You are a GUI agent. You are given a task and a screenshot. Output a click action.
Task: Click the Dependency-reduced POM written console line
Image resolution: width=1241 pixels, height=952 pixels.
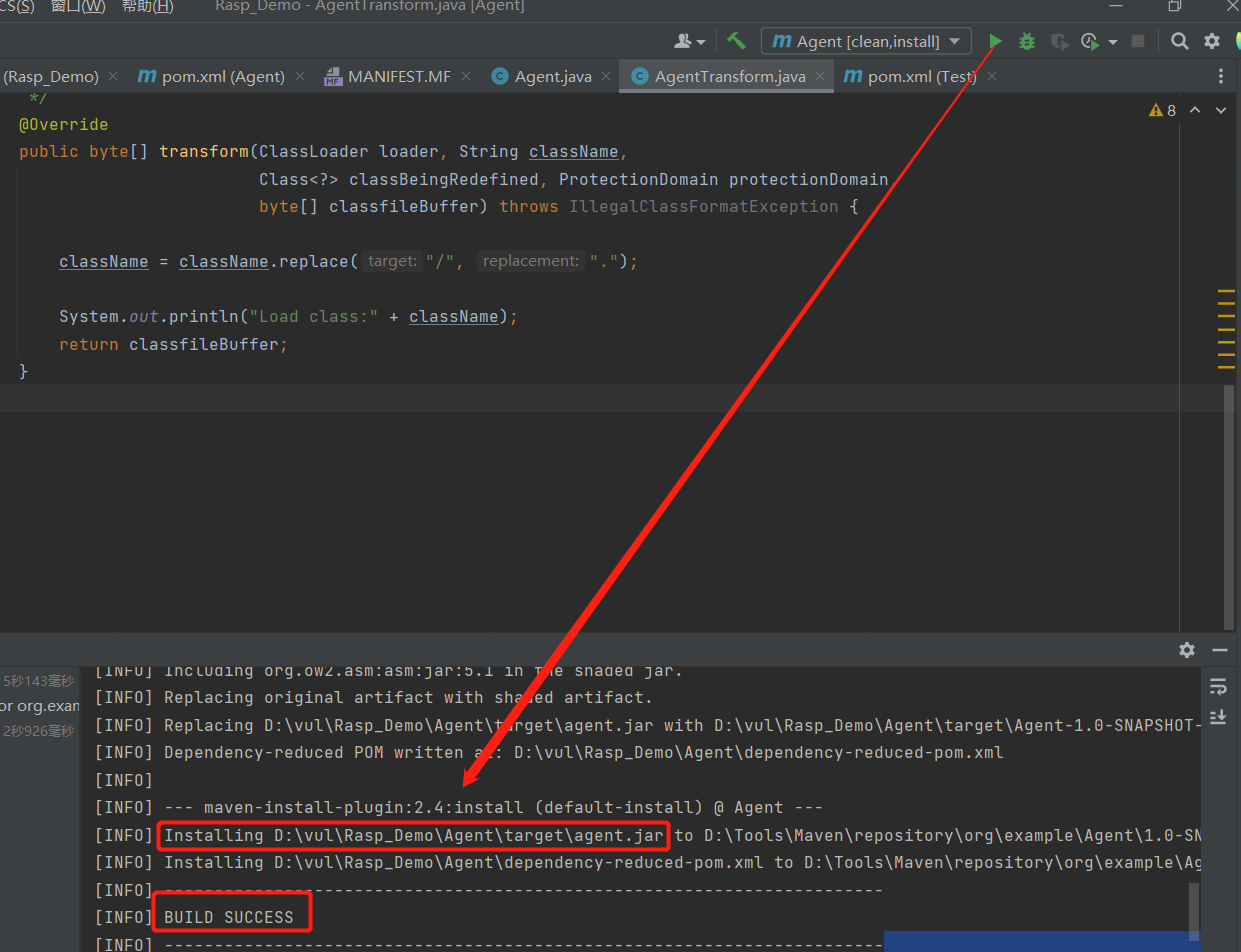point(583,753)
